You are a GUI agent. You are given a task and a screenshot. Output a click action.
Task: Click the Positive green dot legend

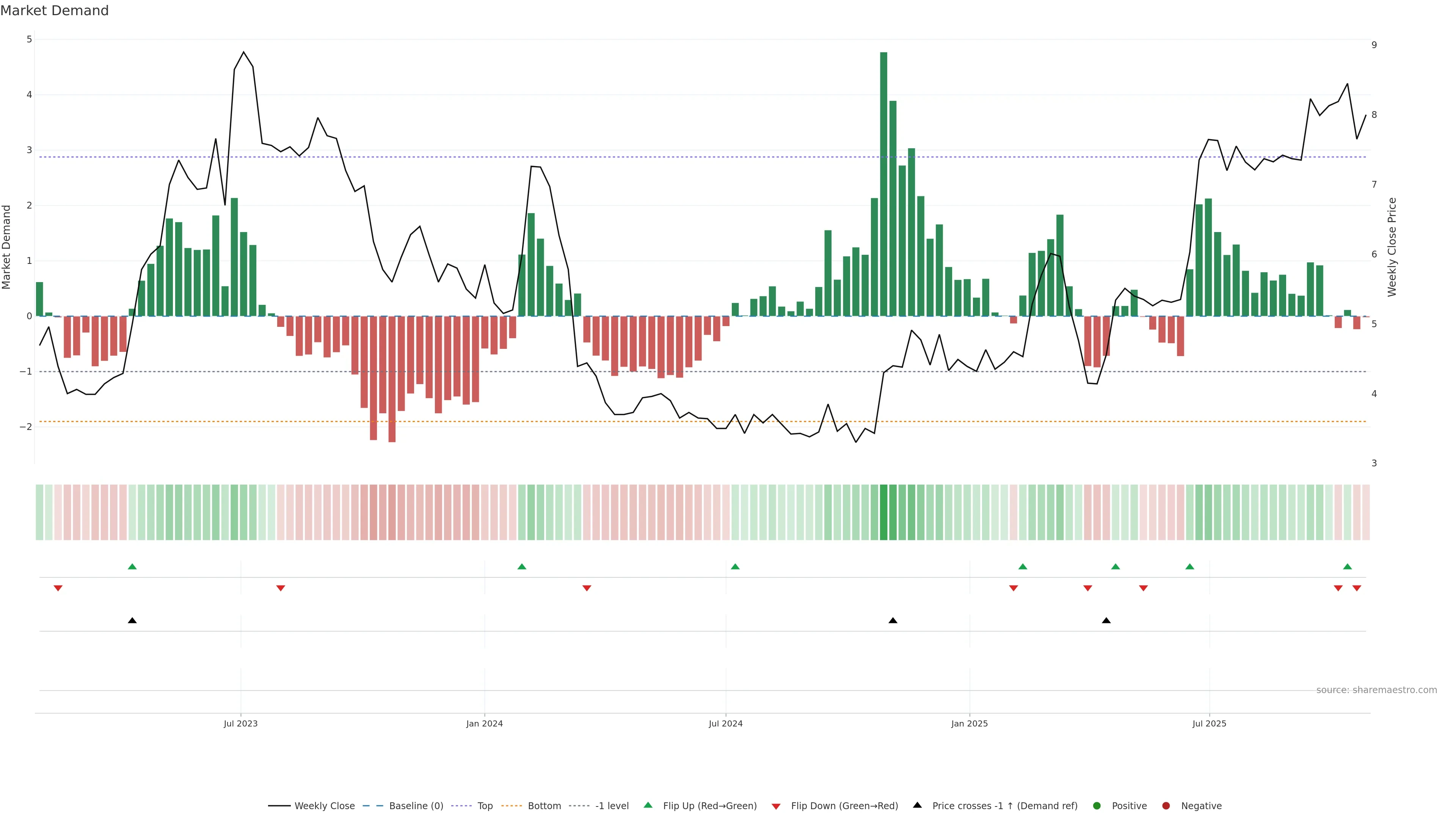(x=1097, y=806)
